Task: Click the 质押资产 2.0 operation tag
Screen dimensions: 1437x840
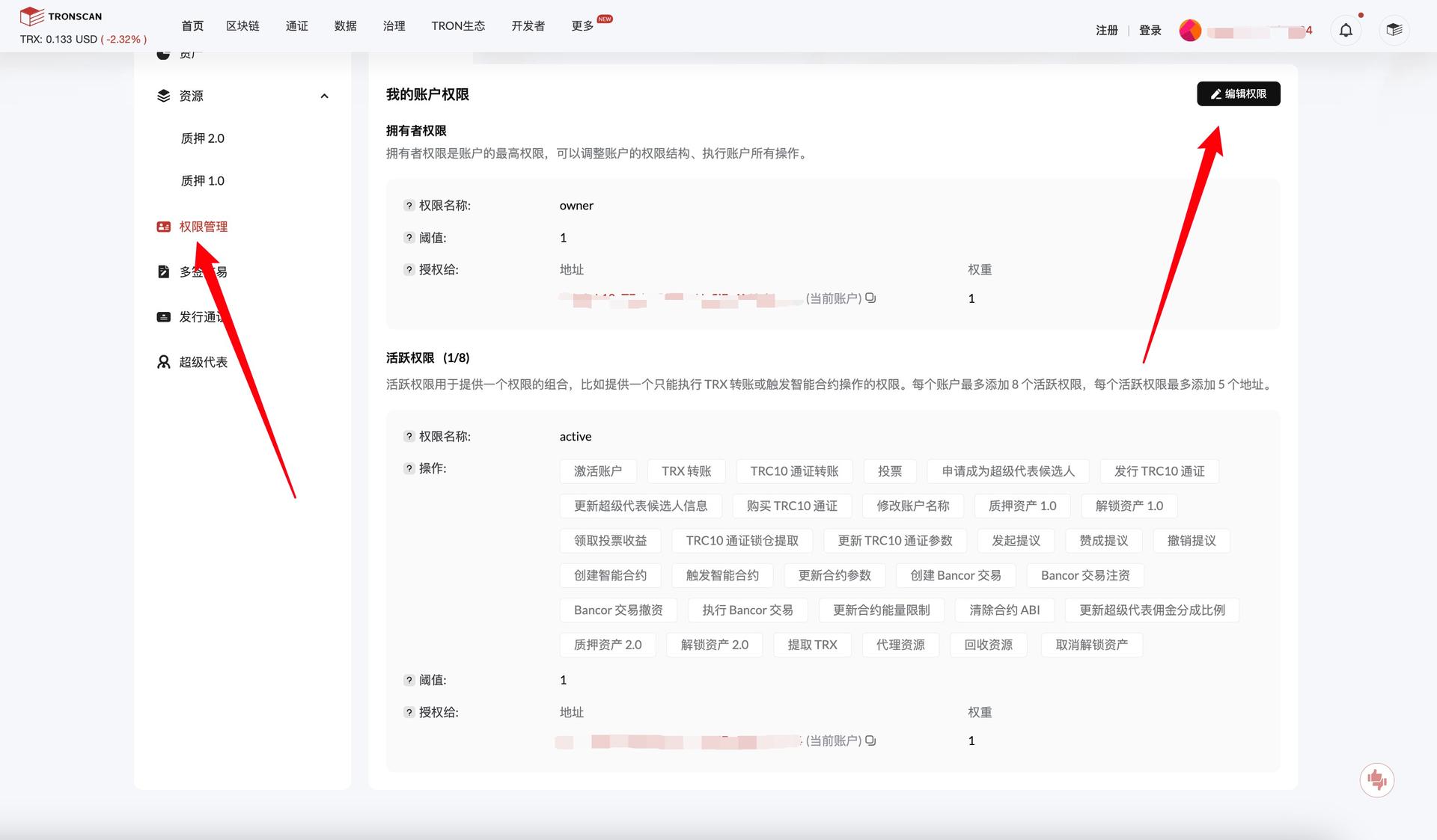Action: pos(608,645)
